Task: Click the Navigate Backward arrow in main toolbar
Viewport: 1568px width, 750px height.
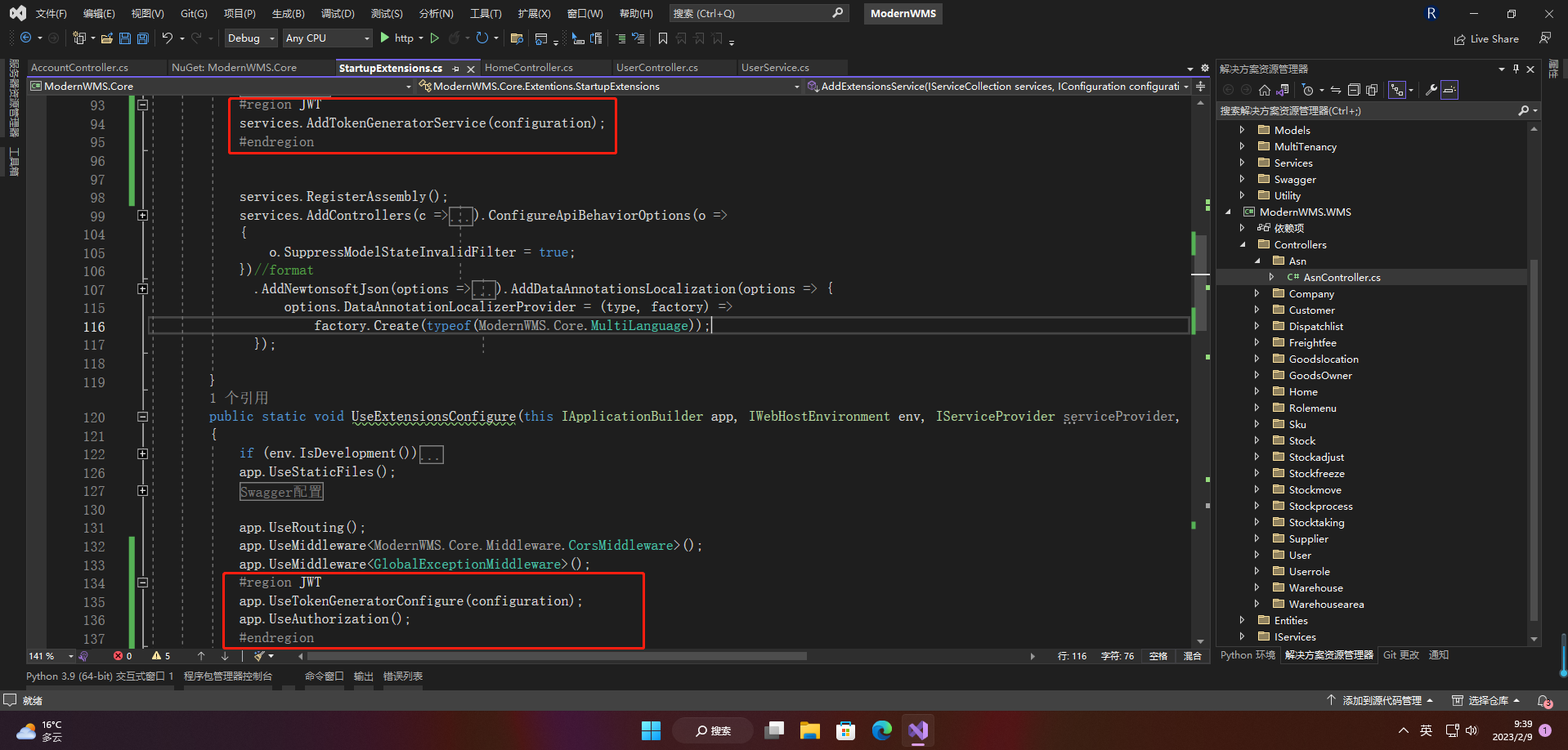Action: [x=25, y=38]
